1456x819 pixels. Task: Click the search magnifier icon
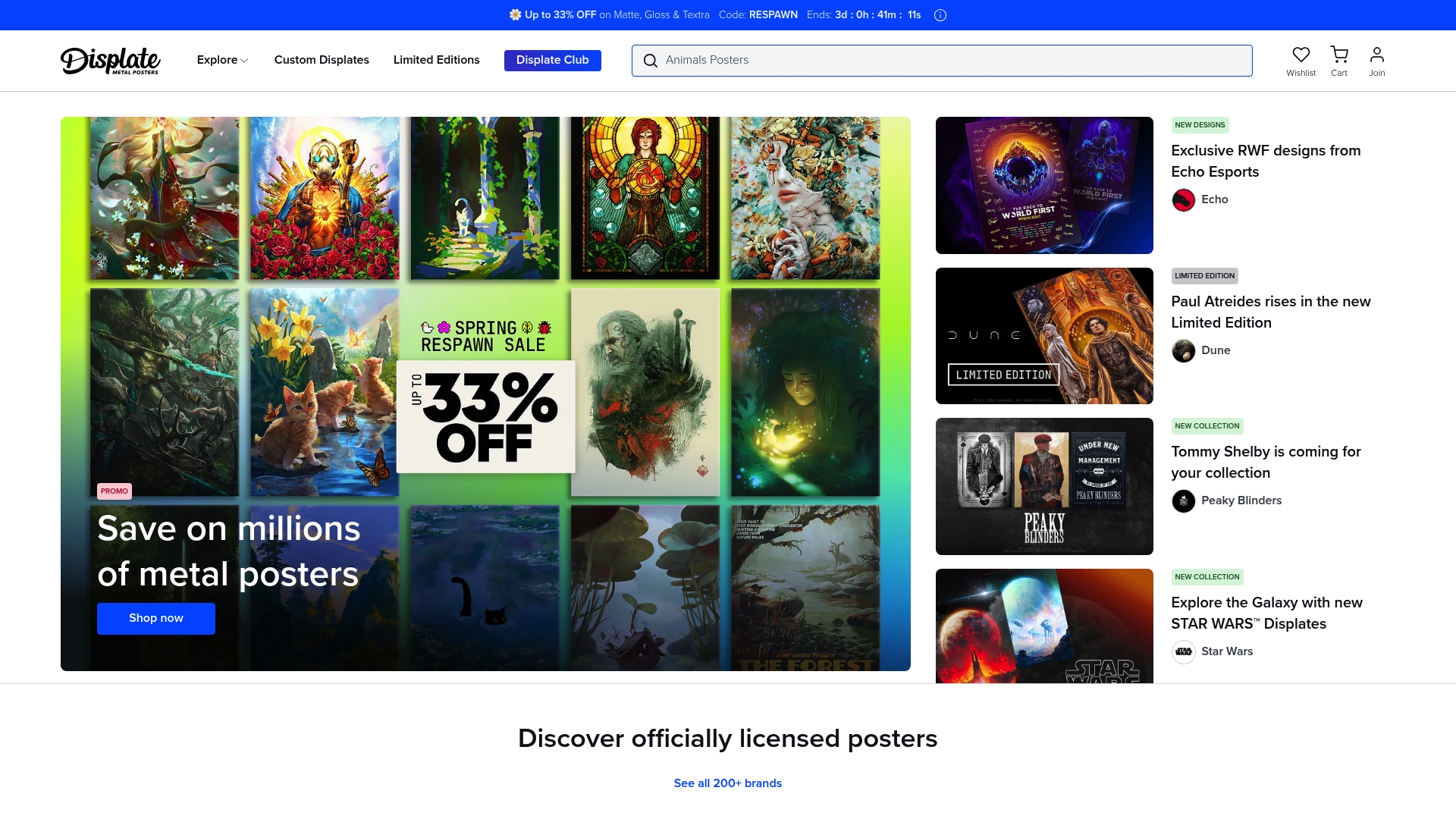(651, 61)
